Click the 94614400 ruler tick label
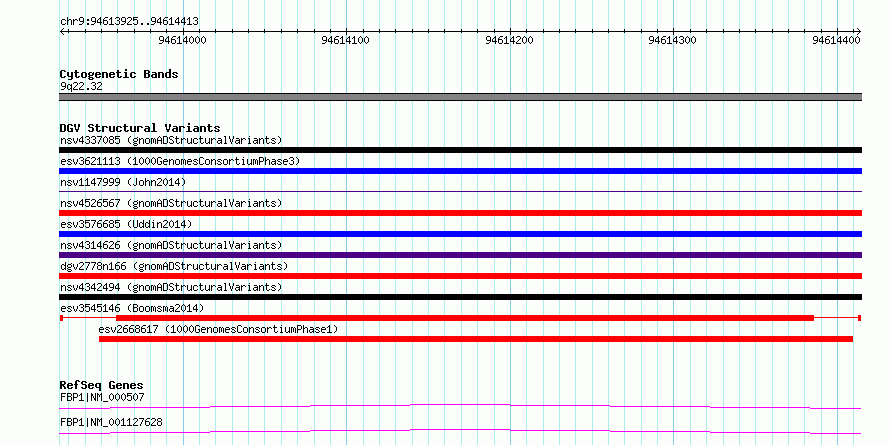Image resolution: width=890 pixels, height=445 pixels. click(x=837, y=40)
